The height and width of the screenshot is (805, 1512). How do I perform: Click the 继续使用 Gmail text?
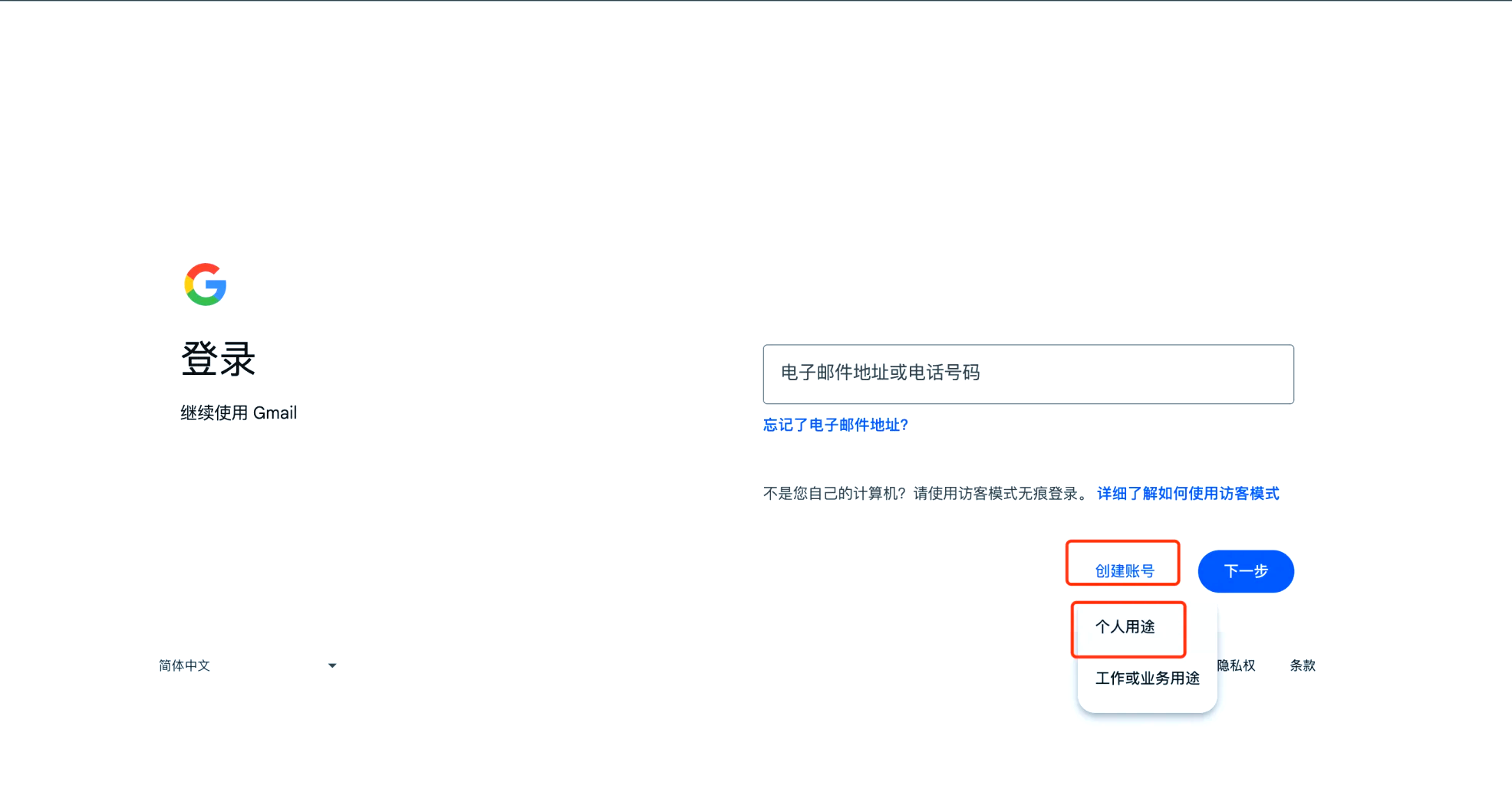pos(239,413)
